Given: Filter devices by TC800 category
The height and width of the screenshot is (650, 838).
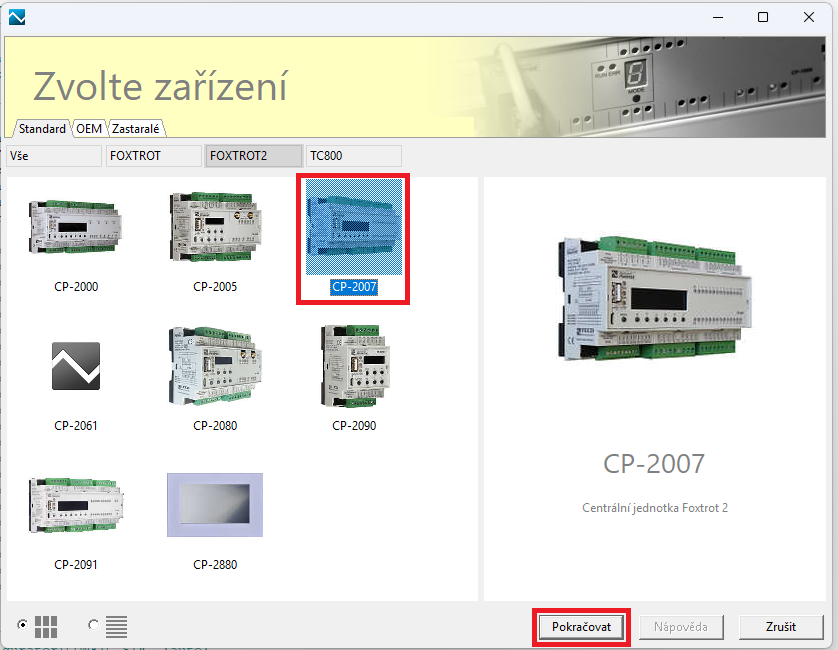Looking at the screenshot, I should point(353,156).
